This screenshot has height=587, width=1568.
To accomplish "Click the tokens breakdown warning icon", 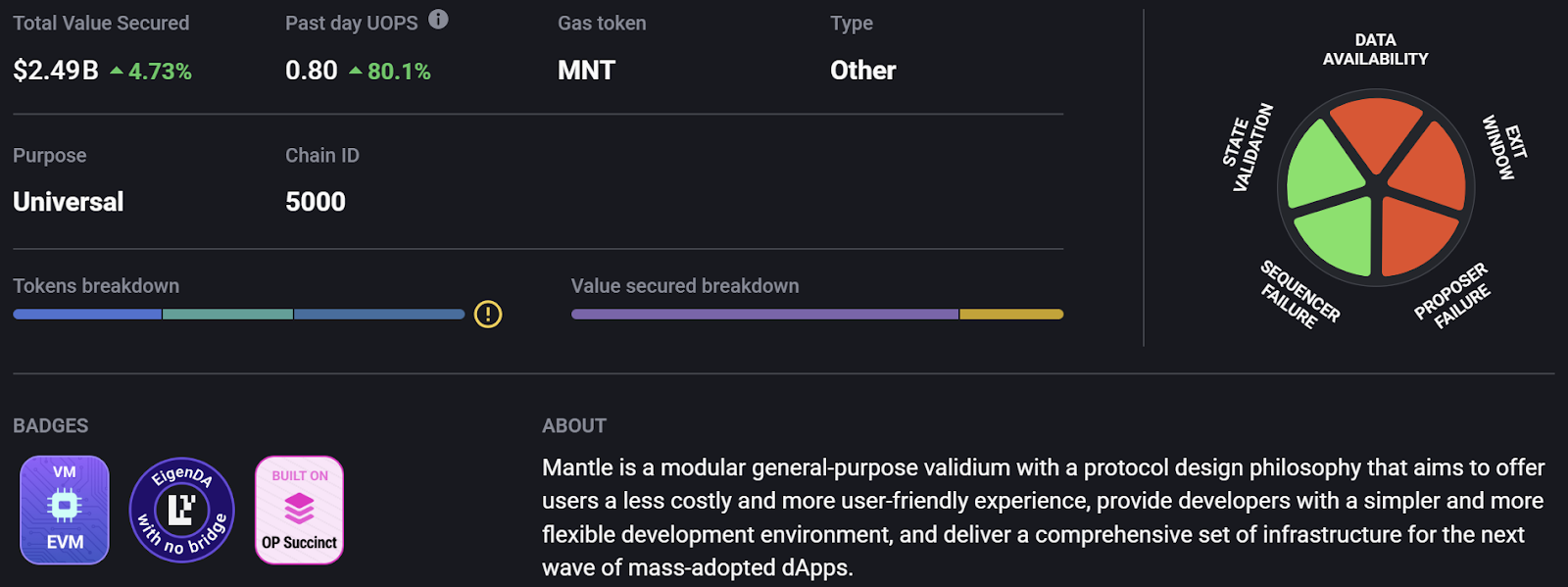I will pyautogui.click(x=488, y=314).
